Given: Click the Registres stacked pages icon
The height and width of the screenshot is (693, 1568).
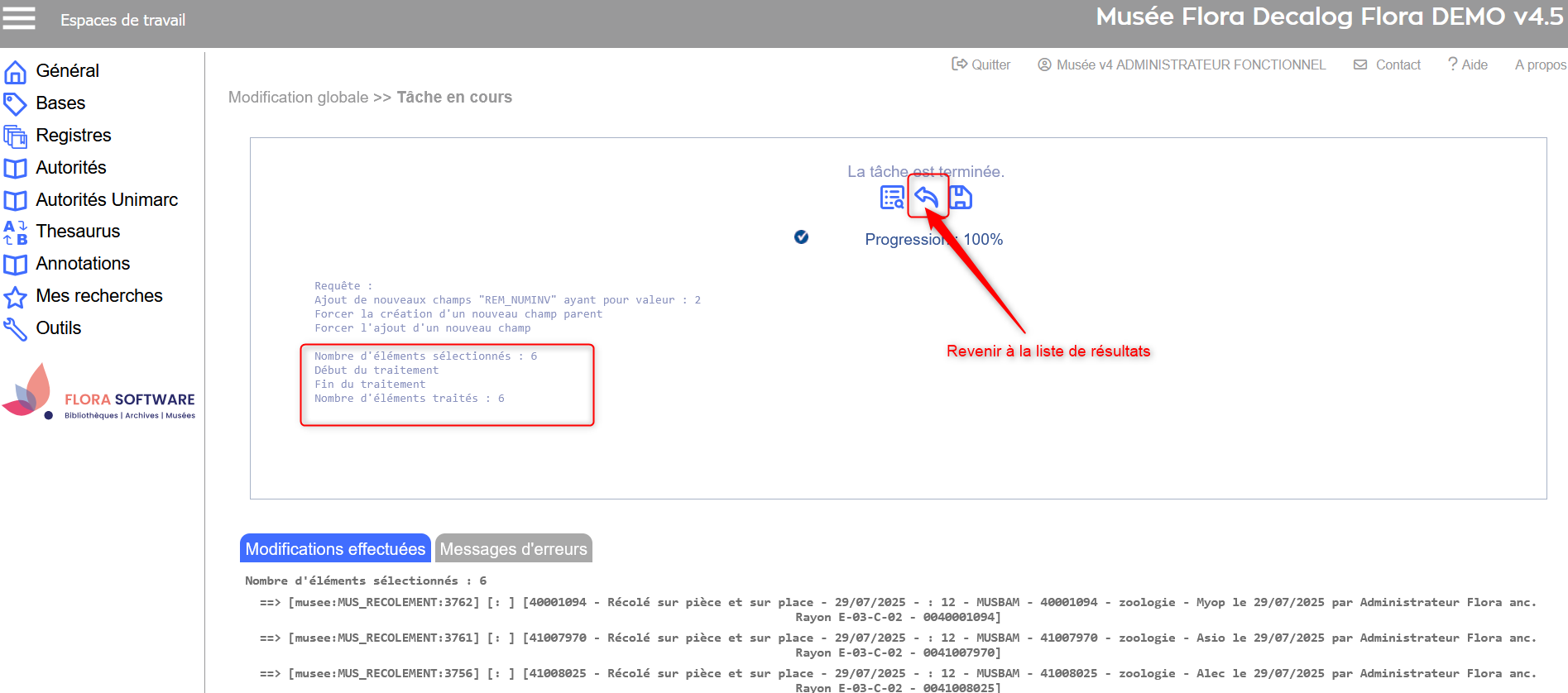Looking at the screenshot, I should tap(15, 136).
